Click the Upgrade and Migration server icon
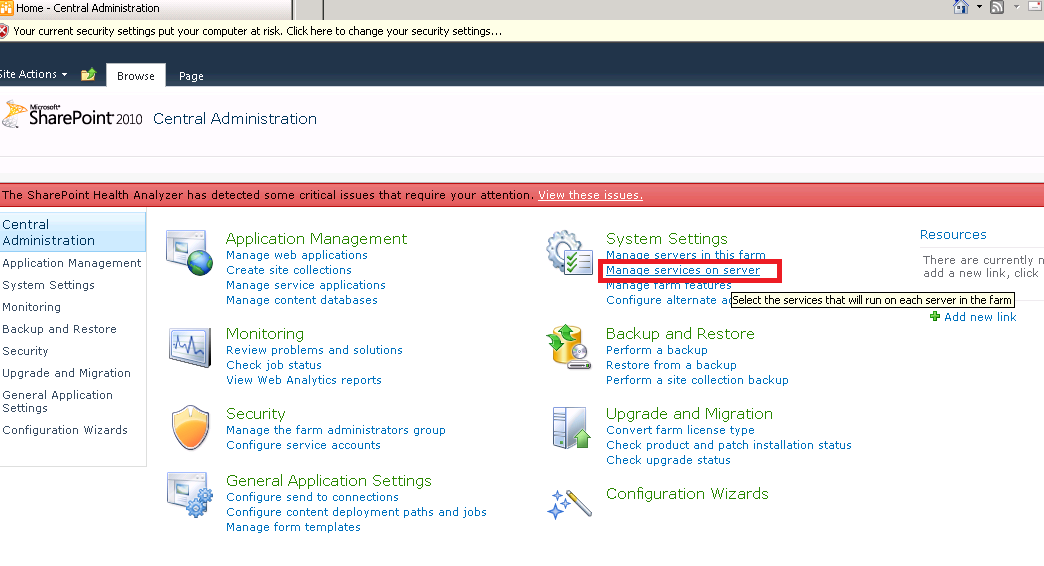Viewport: 1044px width, 566px height. click(571, 427)
